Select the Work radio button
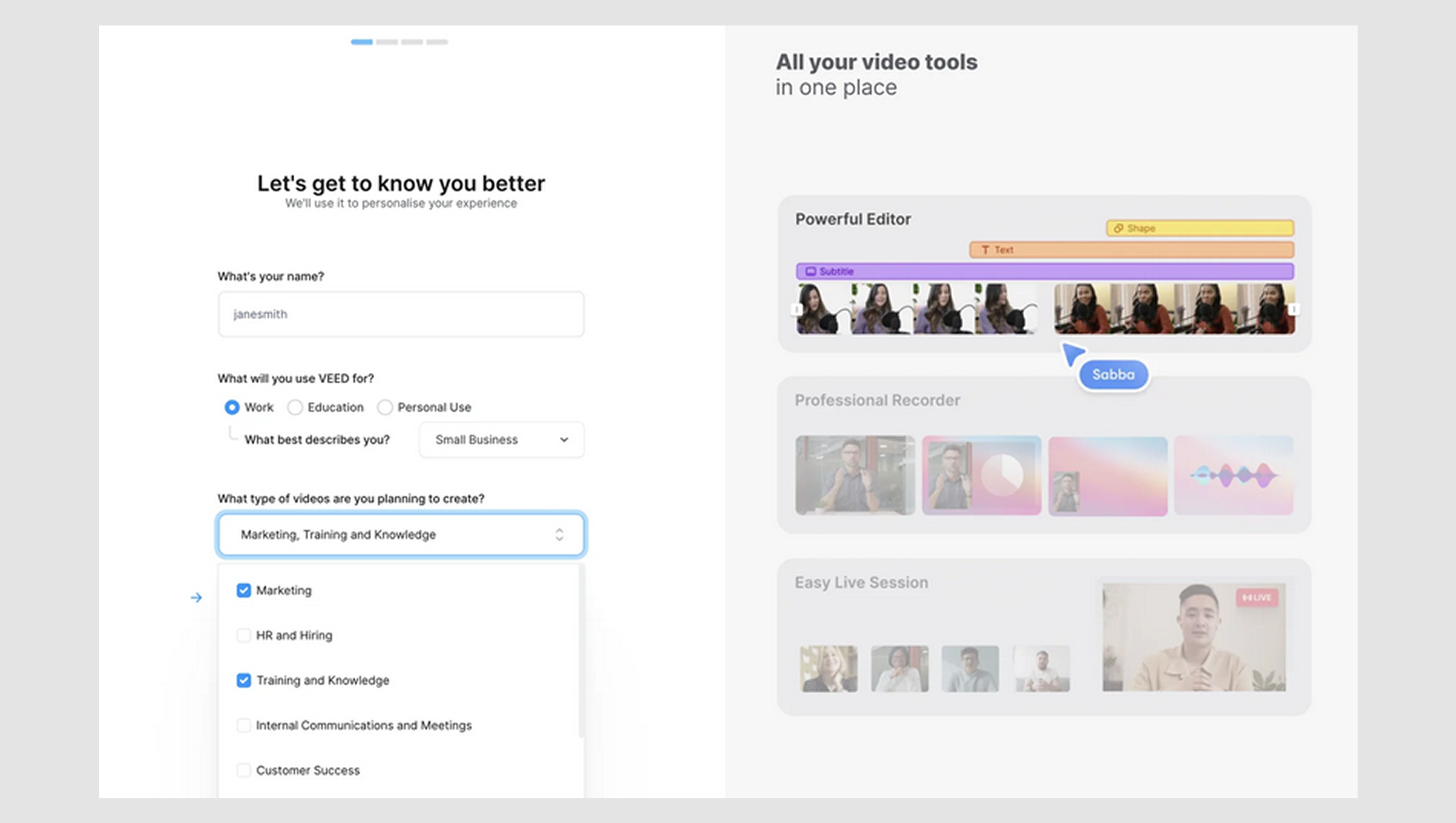 (232, 407)
